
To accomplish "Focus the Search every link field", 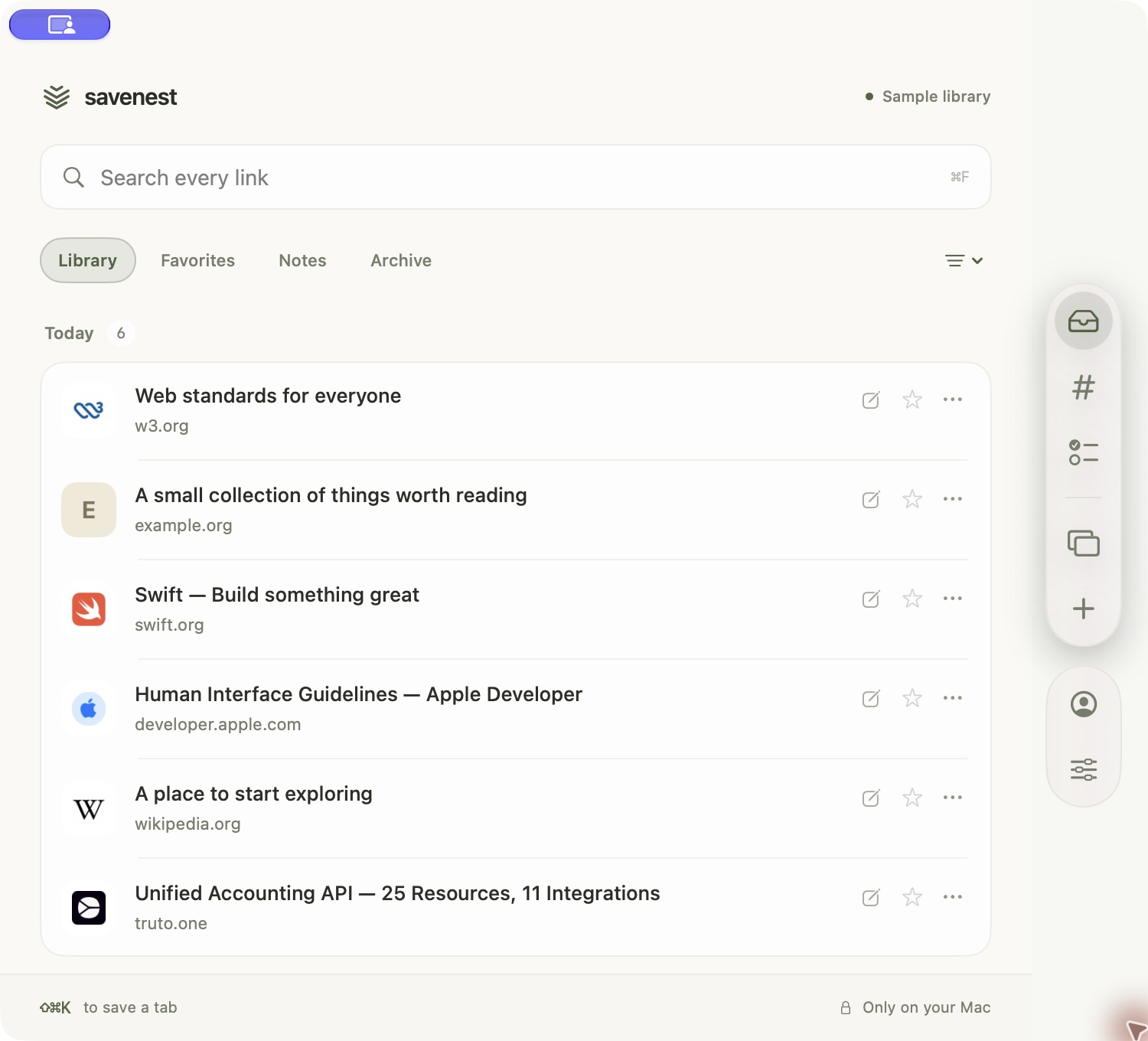I will point(516,177).
